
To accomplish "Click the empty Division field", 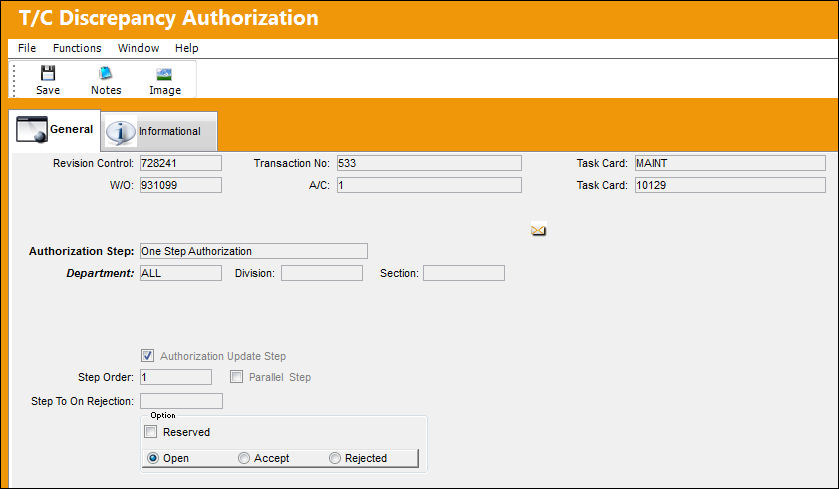I will [322, 273].
